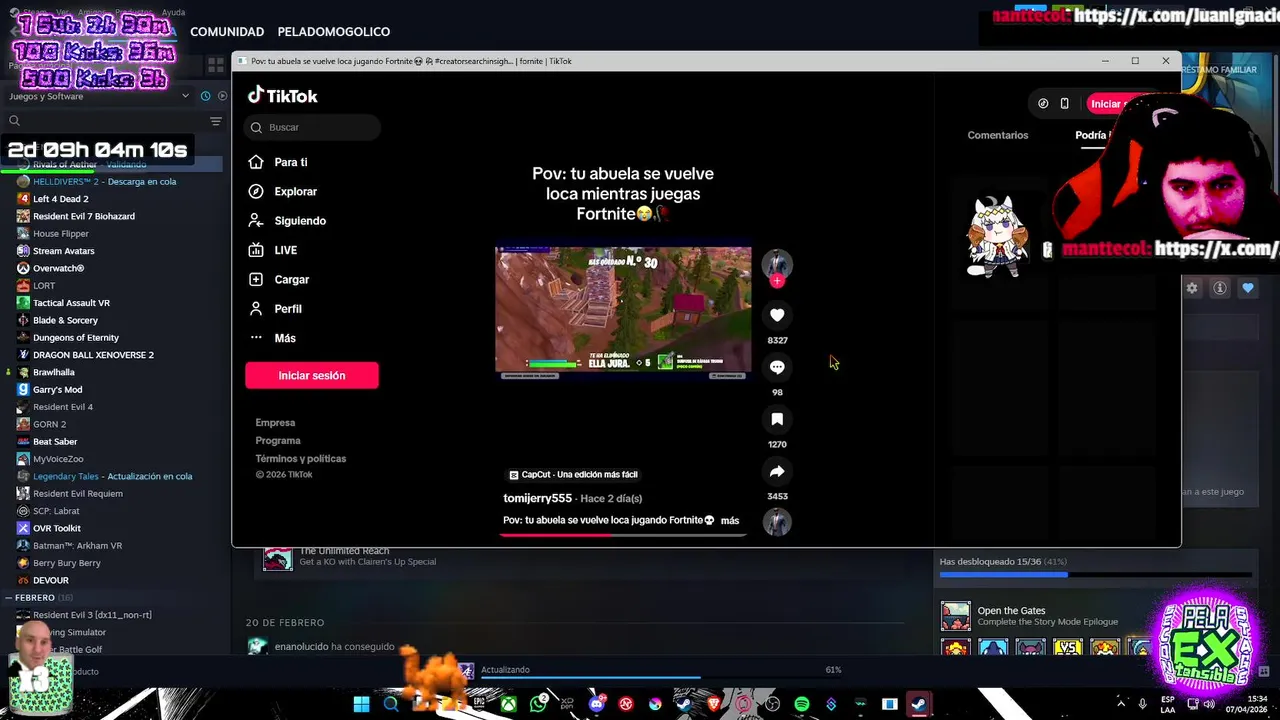This screenshot has width=1280, height=720.
Task: Expand Juegos y Software dropdown in Steam
Action: coord(98,96)
